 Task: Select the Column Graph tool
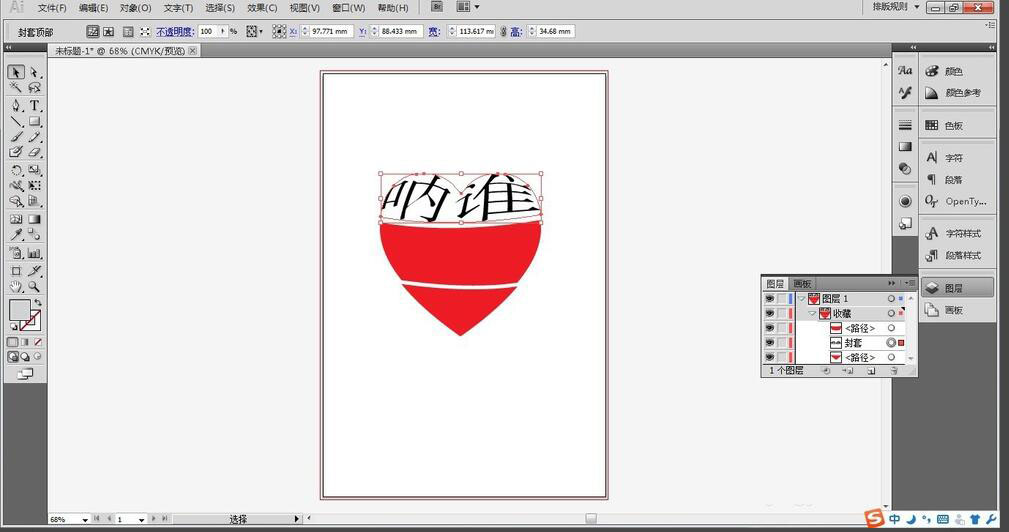click(34, 253)
